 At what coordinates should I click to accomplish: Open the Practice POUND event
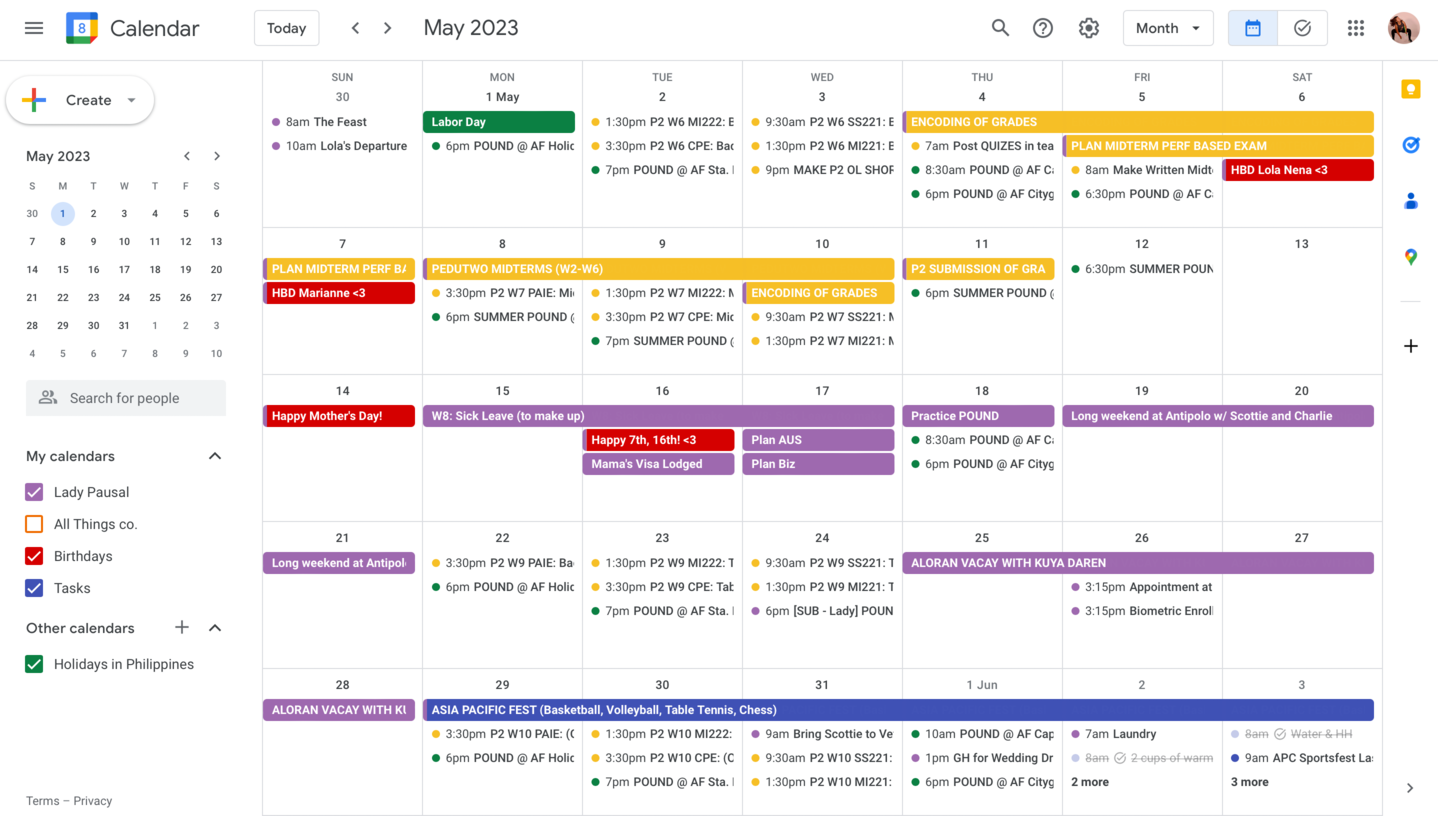(978, 416)
